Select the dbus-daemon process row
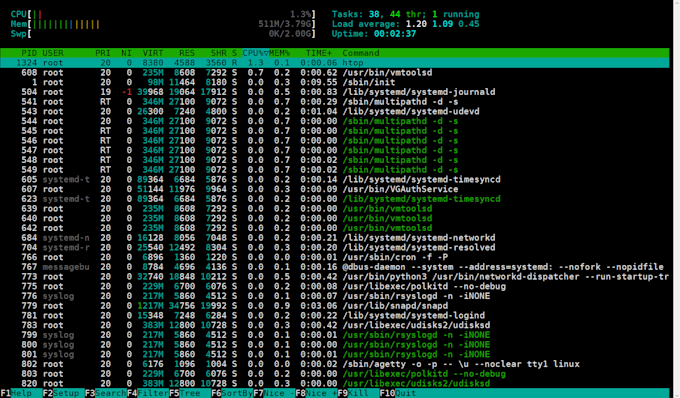The image size is (680, 398). coord(334,267)
